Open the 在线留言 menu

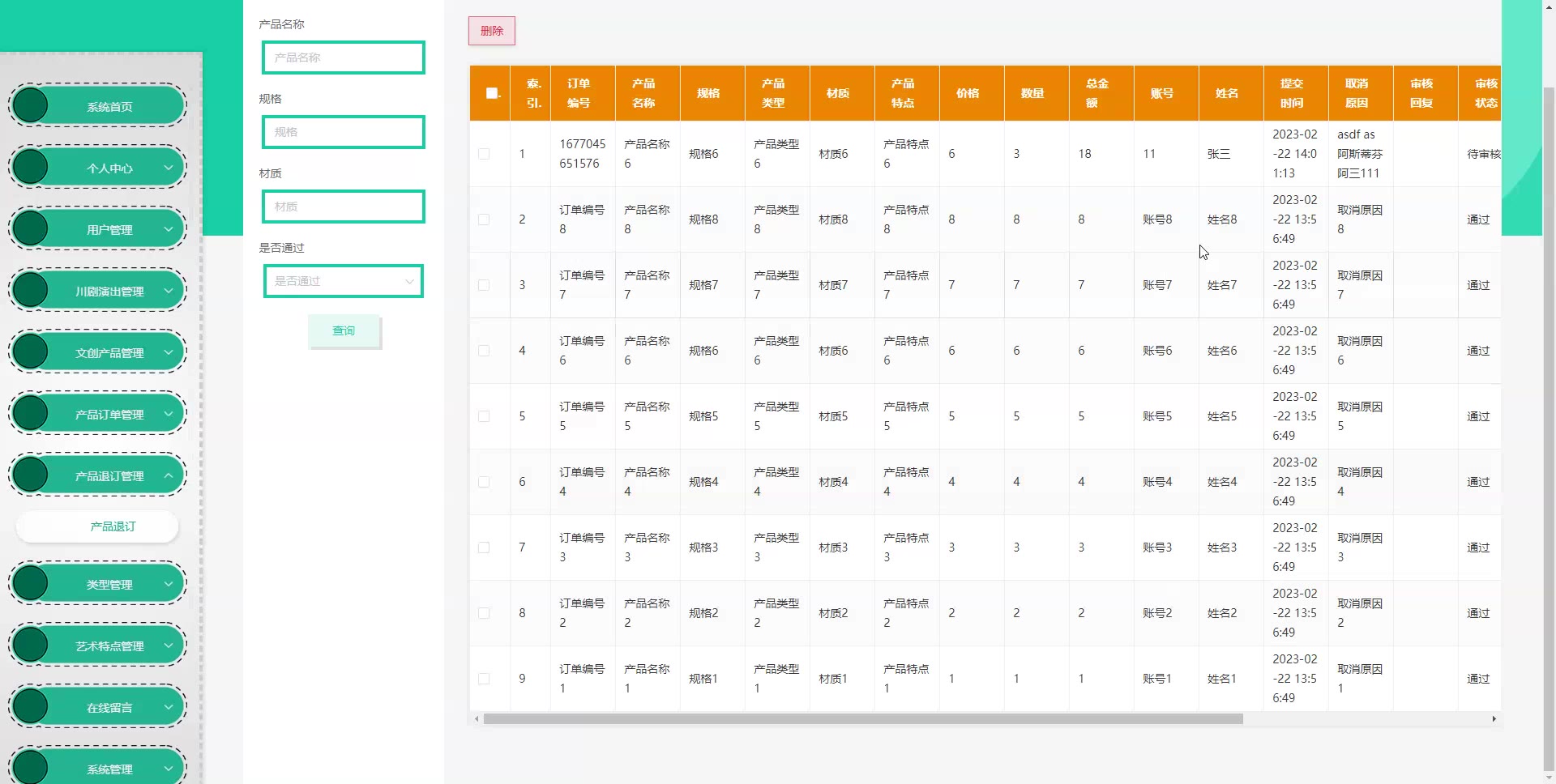97,707
